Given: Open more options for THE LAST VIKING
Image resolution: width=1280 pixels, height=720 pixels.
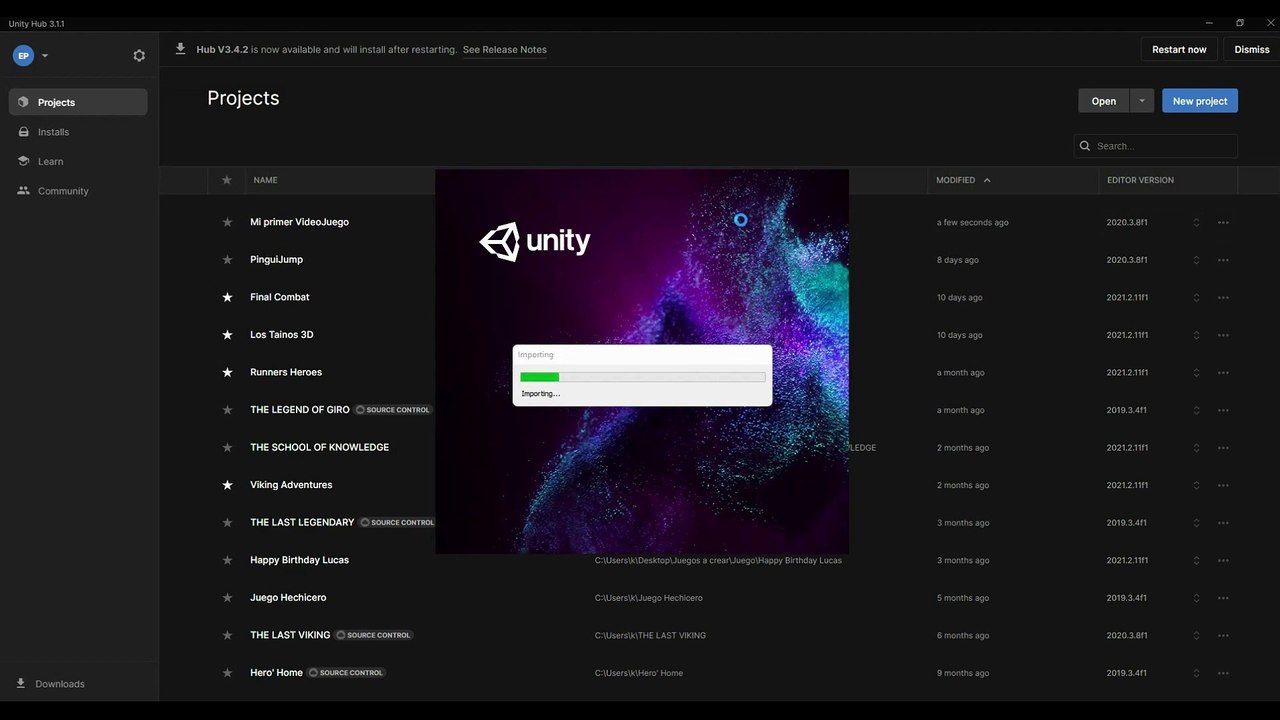Looking at the screenshot, I should tap(1223, 635).
